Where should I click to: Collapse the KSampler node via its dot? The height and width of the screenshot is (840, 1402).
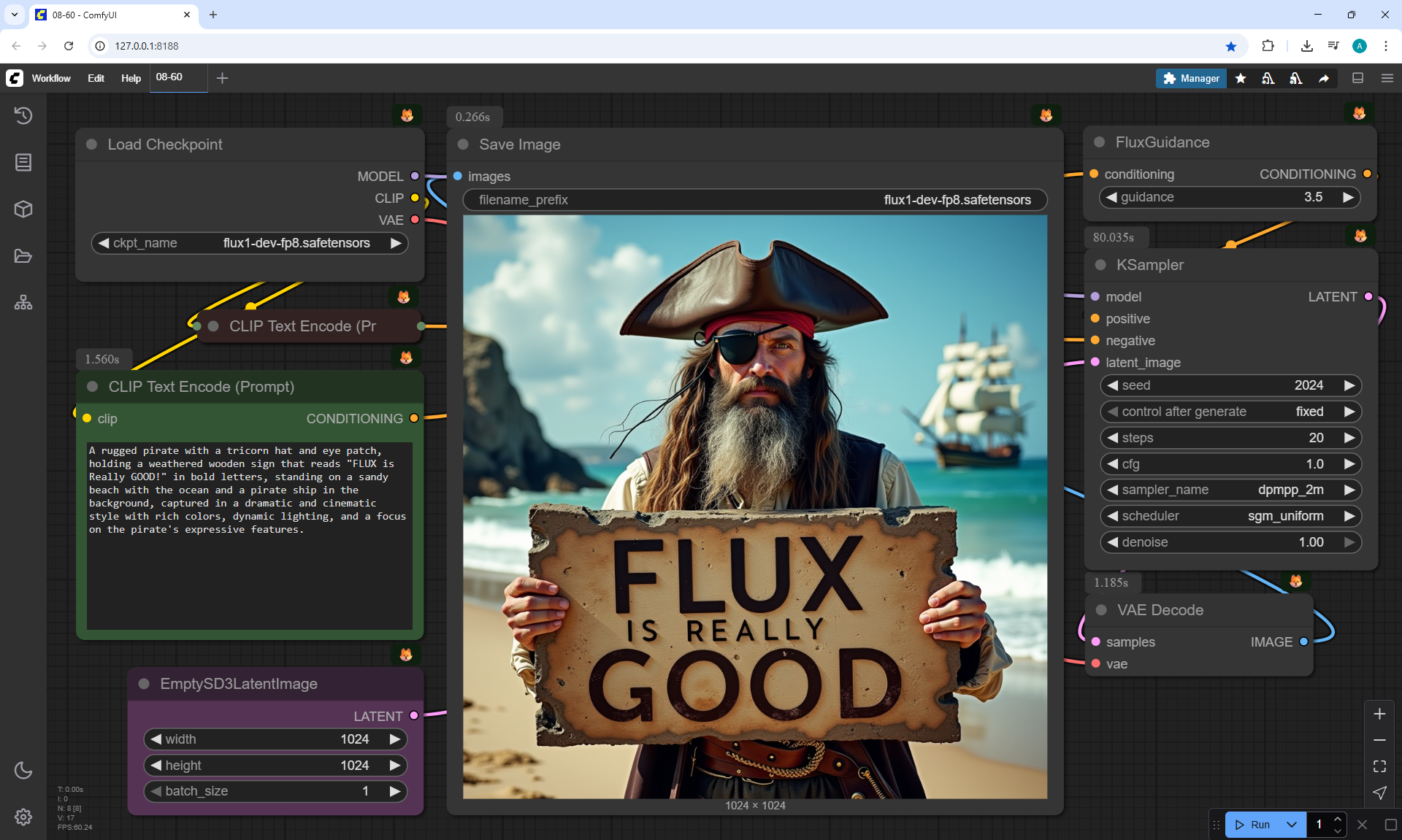[x=1100, y=265]
